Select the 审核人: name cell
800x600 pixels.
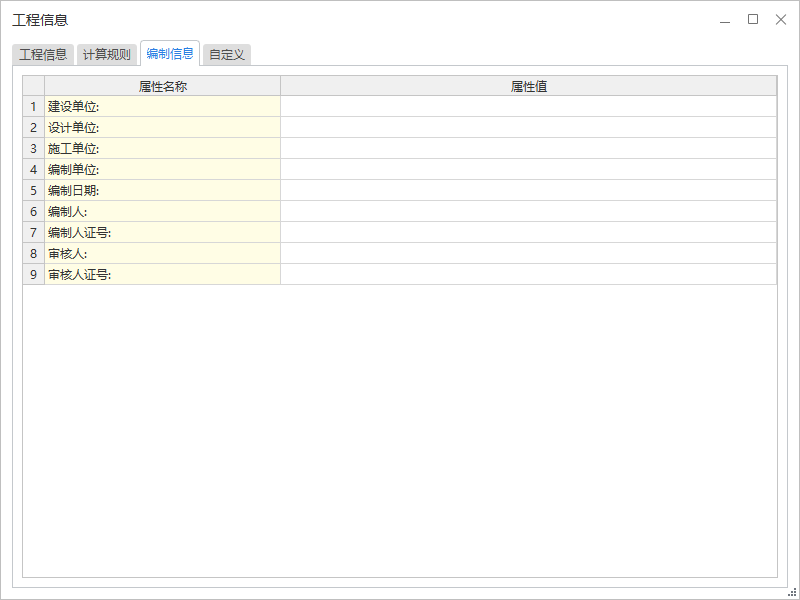pos(162,253)
